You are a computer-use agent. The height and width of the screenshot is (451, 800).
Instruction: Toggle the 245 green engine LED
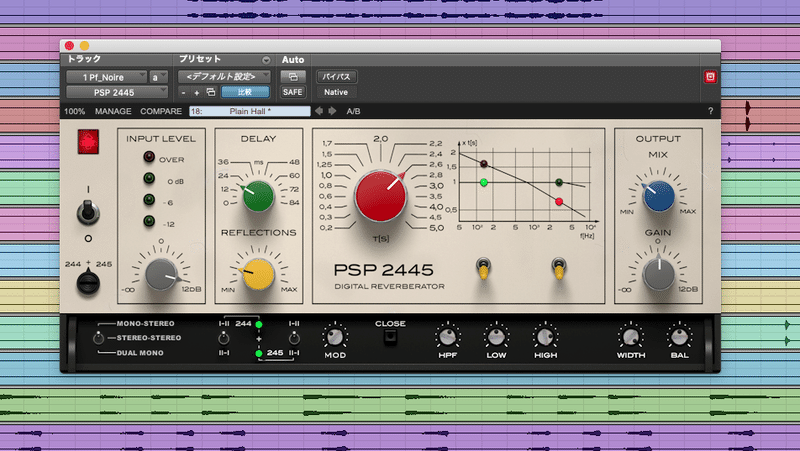click(259, 353)
